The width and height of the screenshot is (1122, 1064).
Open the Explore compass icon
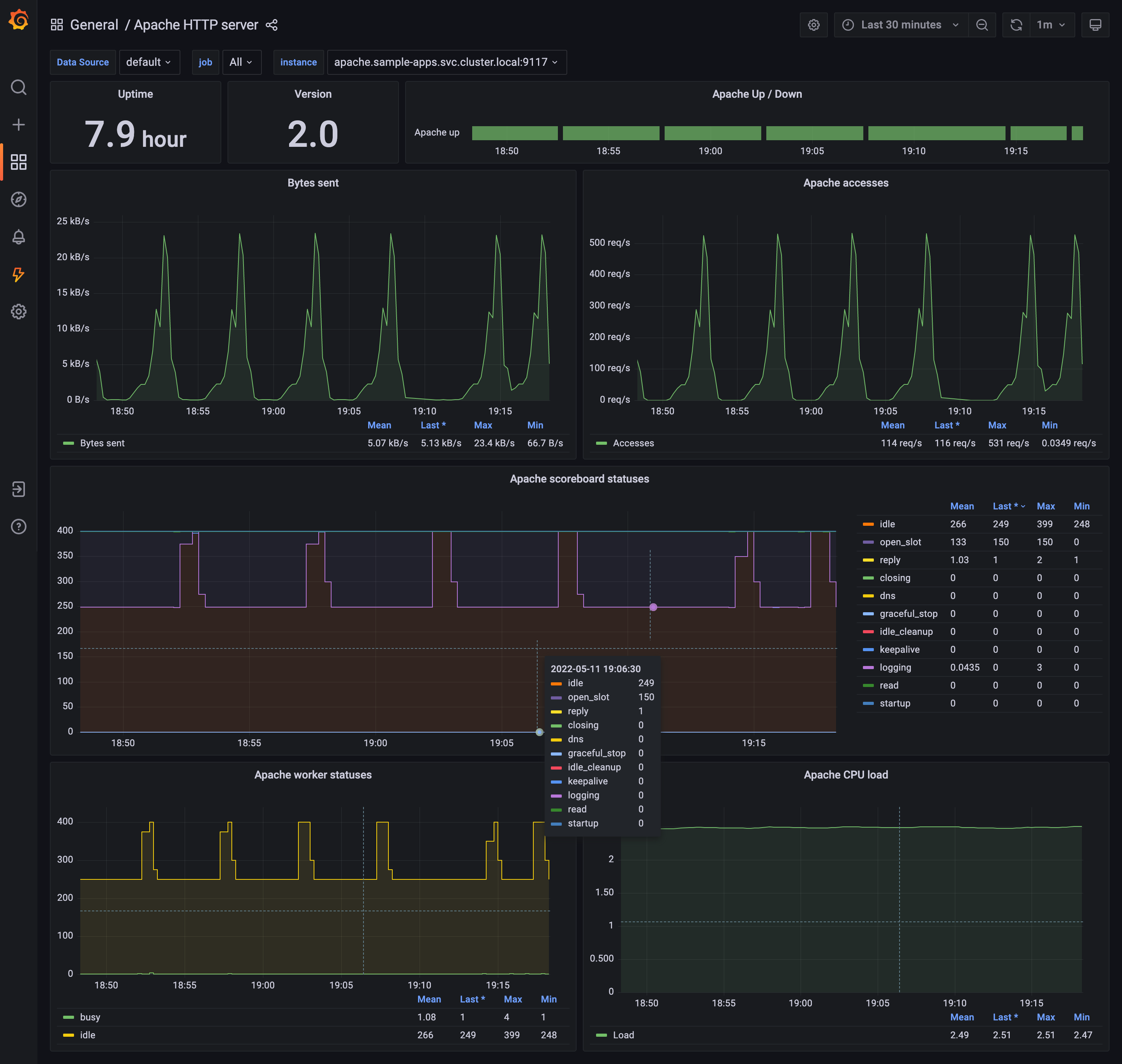[19, 200]
